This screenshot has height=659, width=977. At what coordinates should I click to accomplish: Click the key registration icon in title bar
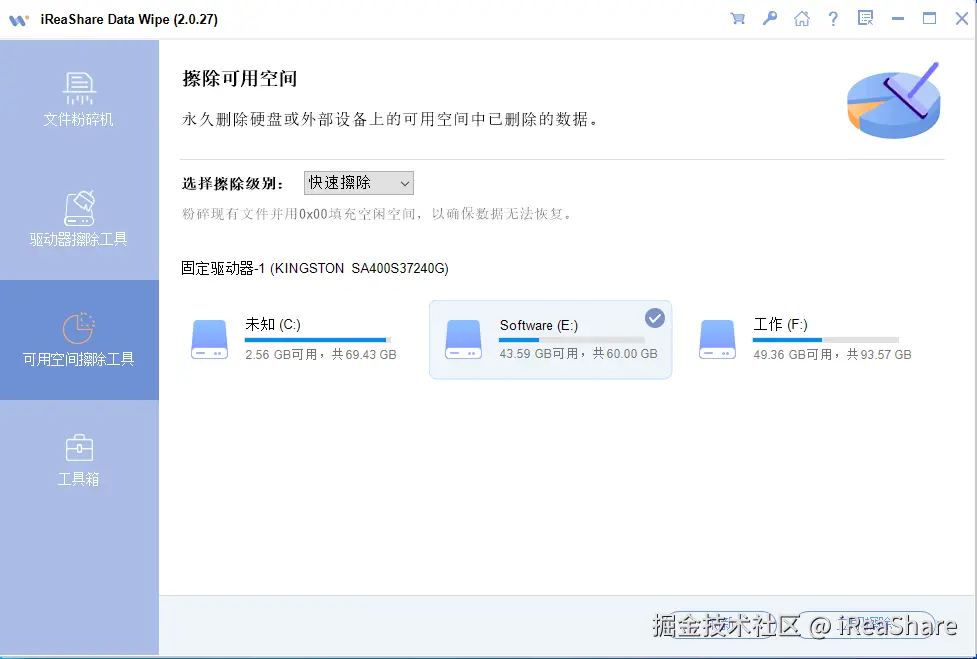point(769,18)
